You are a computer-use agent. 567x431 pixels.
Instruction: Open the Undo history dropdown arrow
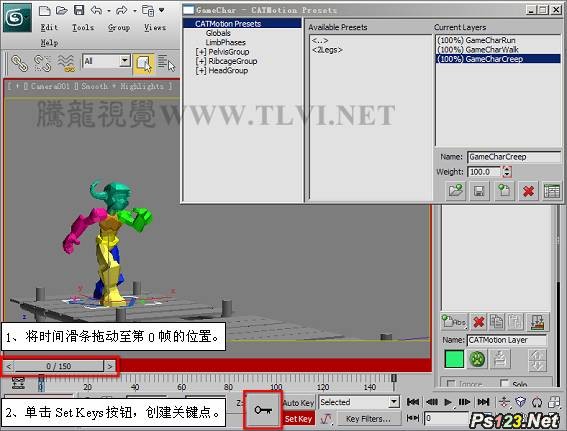click(108, 11)
